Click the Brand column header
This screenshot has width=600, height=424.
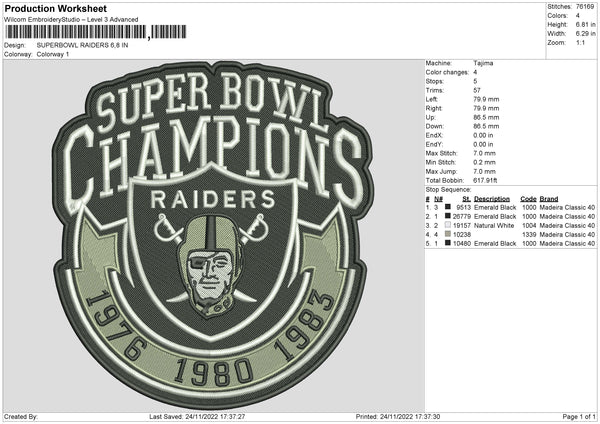[x=549, y=199]
